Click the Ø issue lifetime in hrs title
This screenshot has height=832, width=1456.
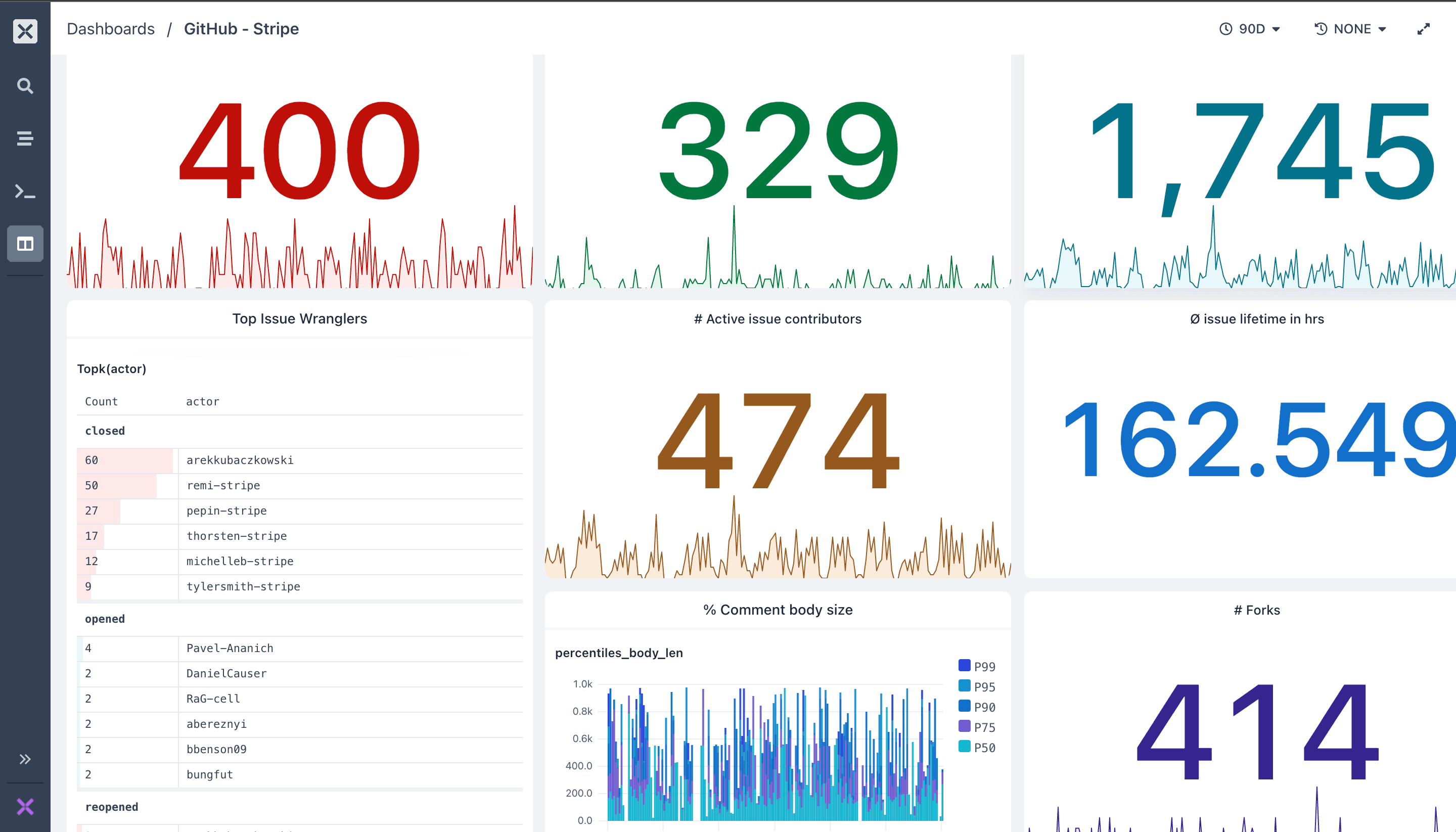[1257, 319]
